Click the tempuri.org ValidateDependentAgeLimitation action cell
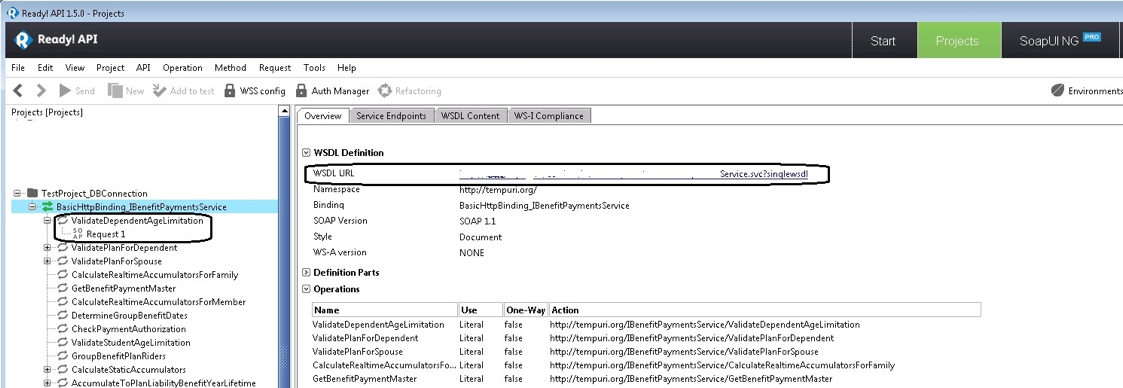 [x=704, y=324]
